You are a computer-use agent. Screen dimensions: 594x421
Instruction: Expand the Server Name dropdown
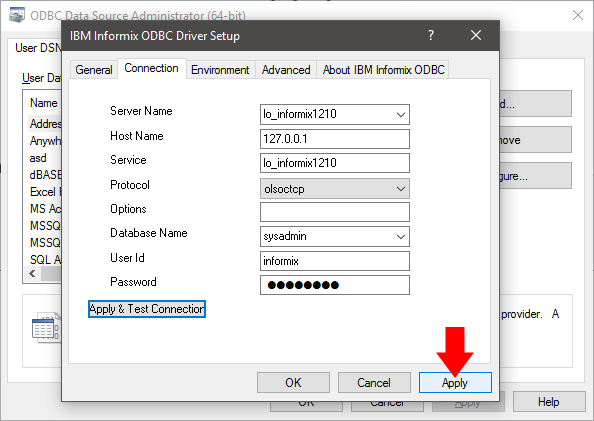click(x=401, y=114)
